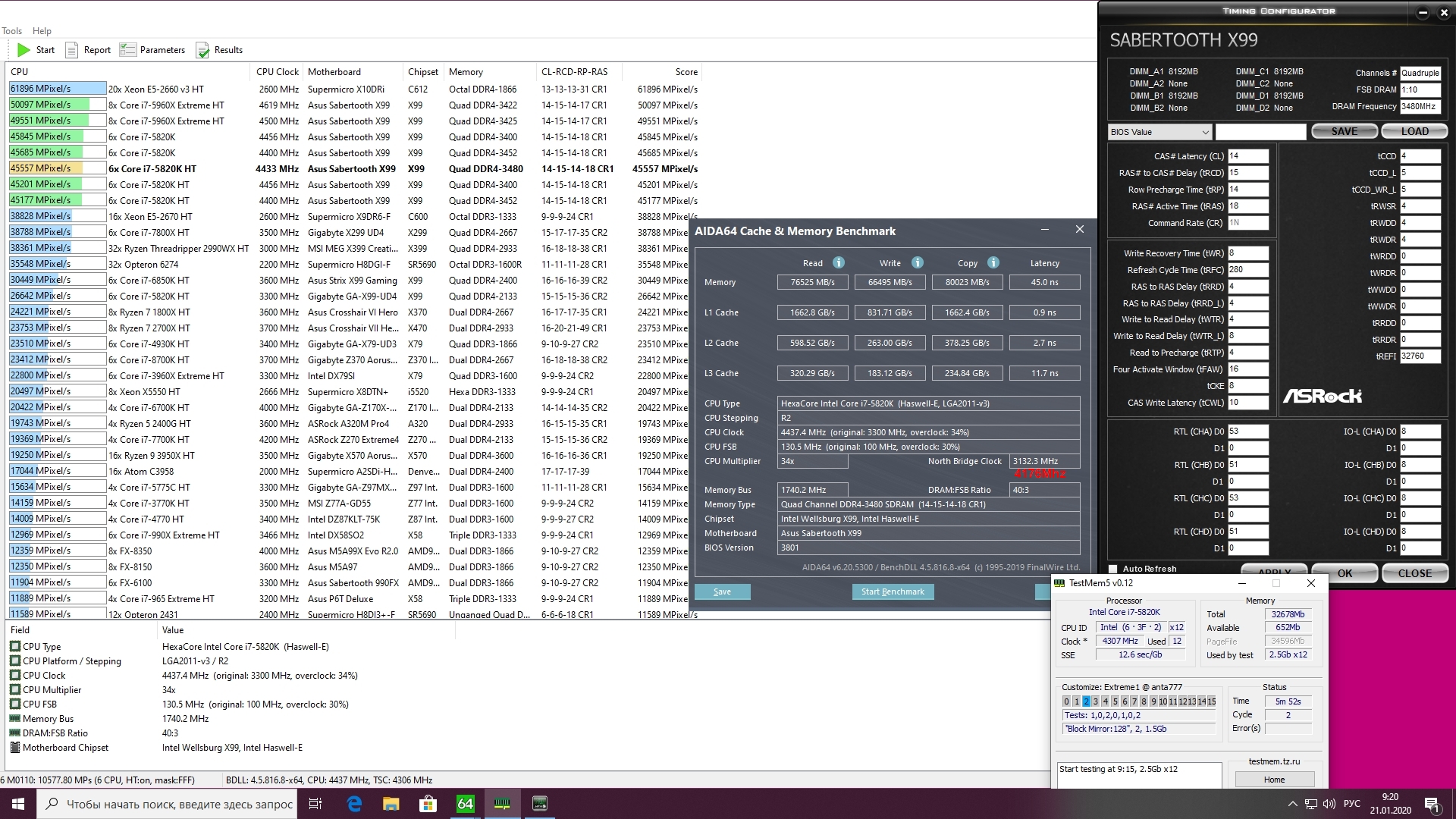Click the Parameters toolbar icon
Screen dimensions: 1456x819
[x=128, y=50]
